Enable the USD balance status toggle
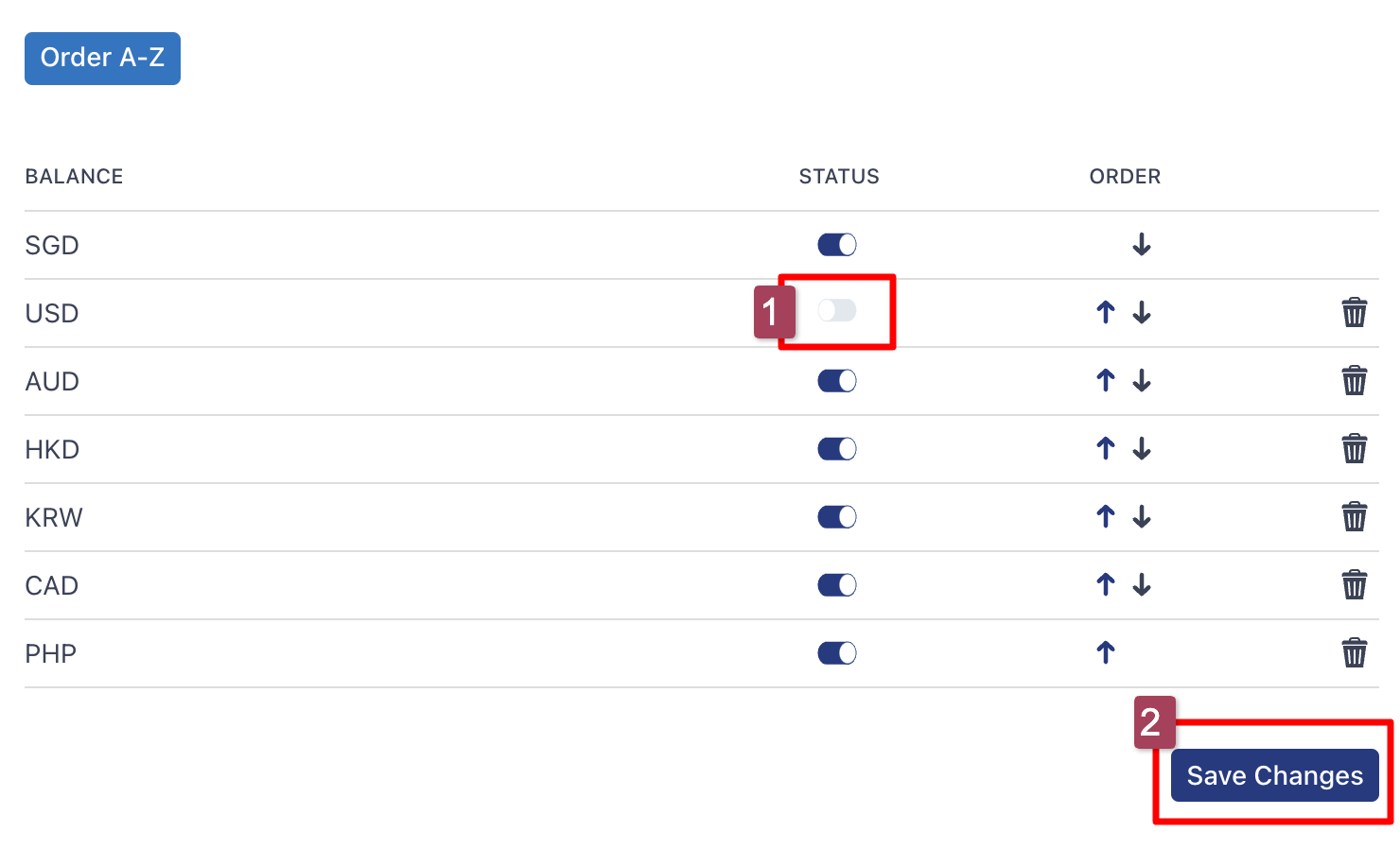The image size is (1400, 849). tap(837, 311)
